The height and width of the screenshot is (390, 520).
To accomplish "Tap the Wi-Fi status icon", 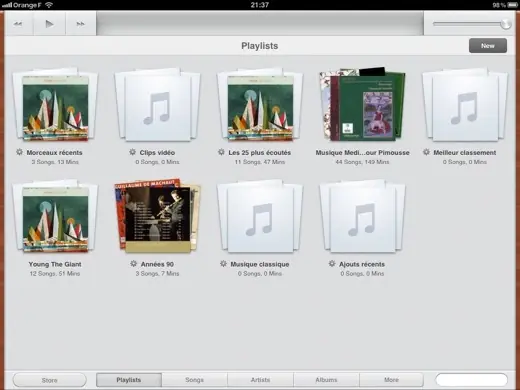I will pyautogui.click(x=49, y=5).
